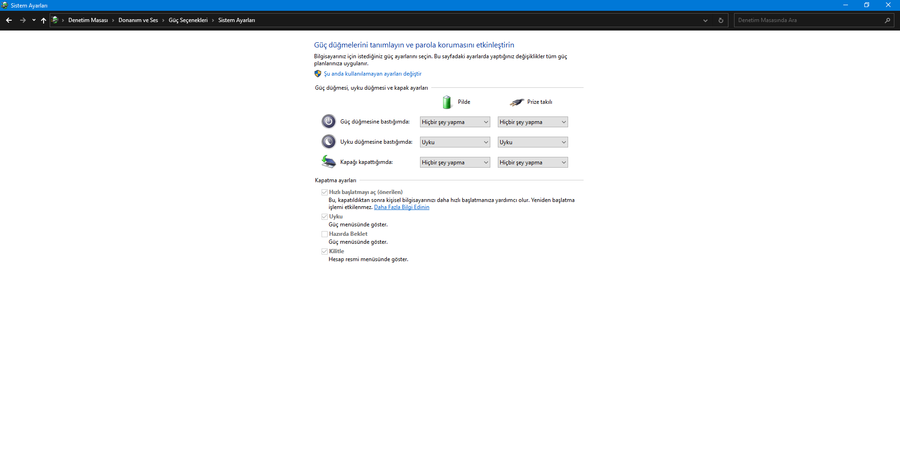This screenshot has width=900, height=465.
Task: Open power button Prize takılı dropdown
Action: coord(533,122)
